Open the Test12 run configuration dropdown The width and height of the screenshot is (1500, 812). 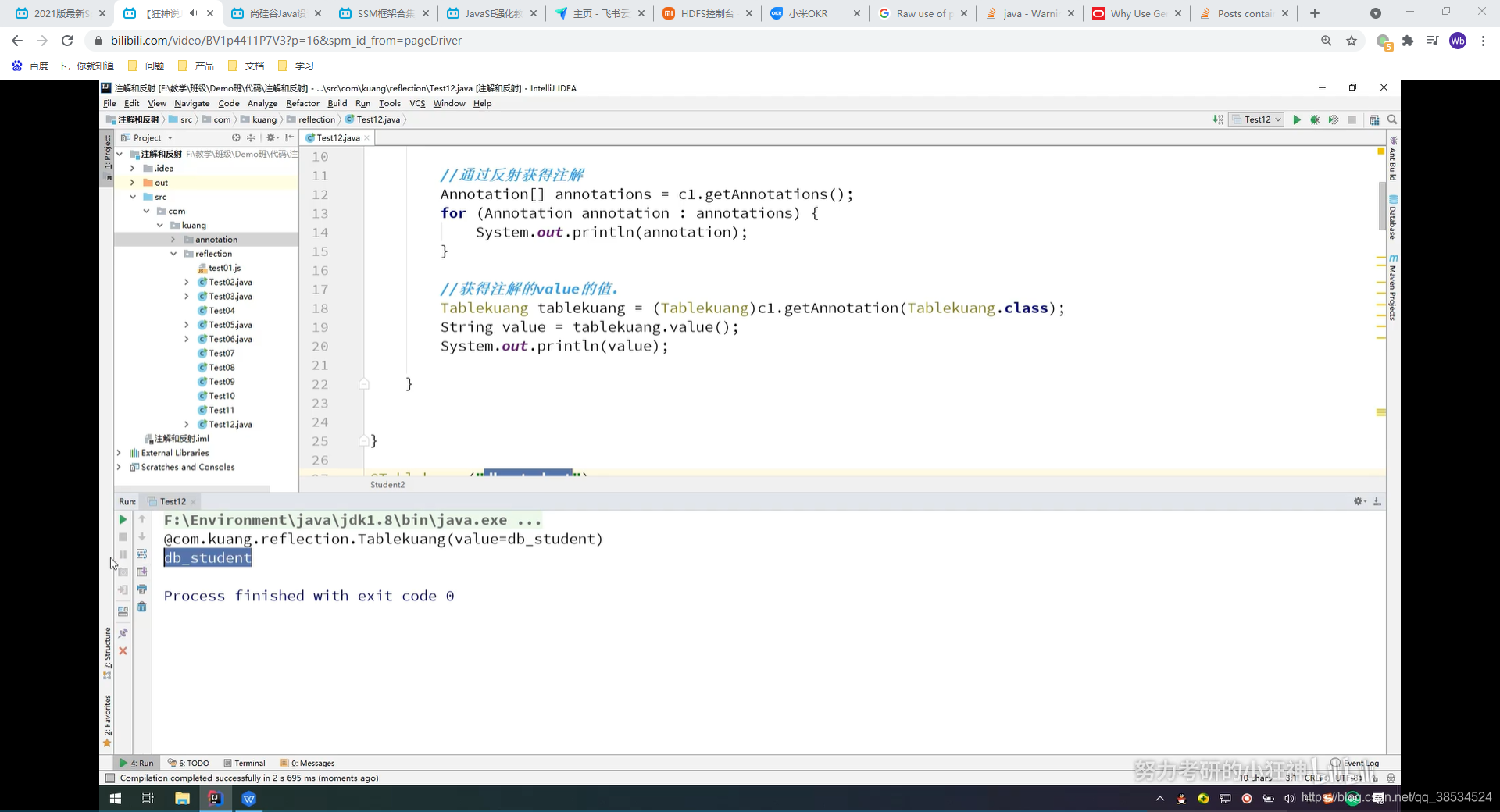(x=1257, y=119)
